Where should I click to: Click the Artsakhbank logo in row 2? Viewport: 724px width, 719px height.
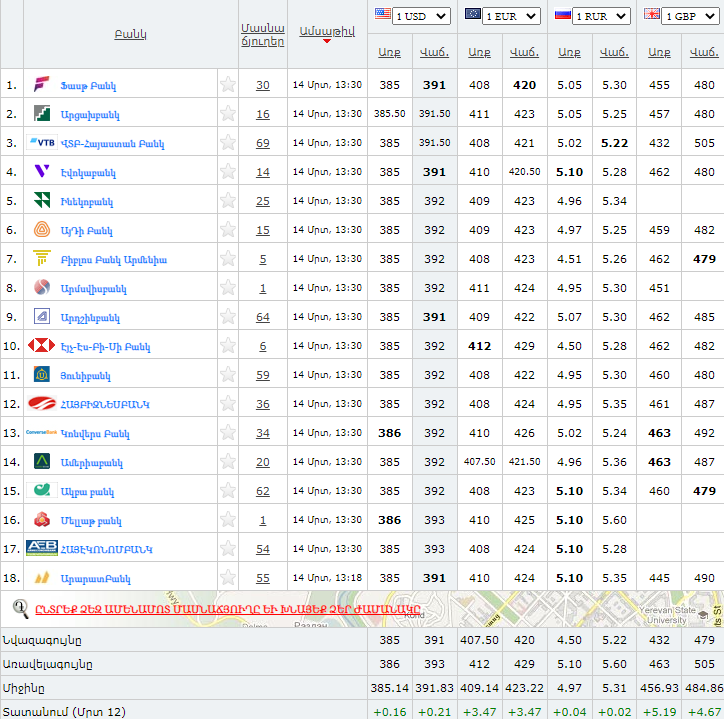pos(42,113)
